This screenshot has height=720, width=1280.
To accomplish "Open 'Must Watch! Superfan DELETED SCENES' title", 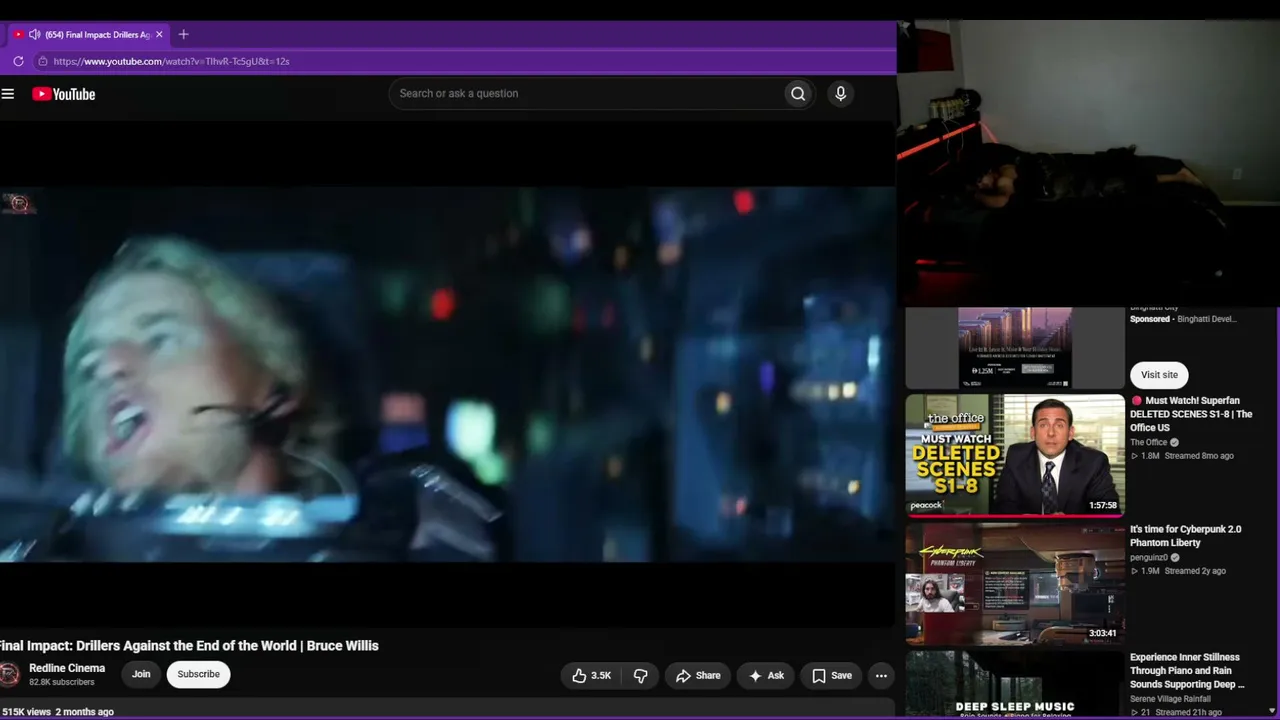I will click(x=1192, y=414).
